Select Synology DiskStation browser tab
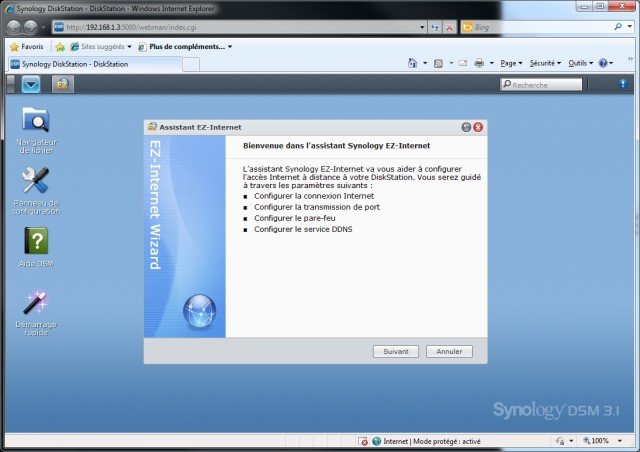This screenshot has width=640, height=452. point(95,64)
